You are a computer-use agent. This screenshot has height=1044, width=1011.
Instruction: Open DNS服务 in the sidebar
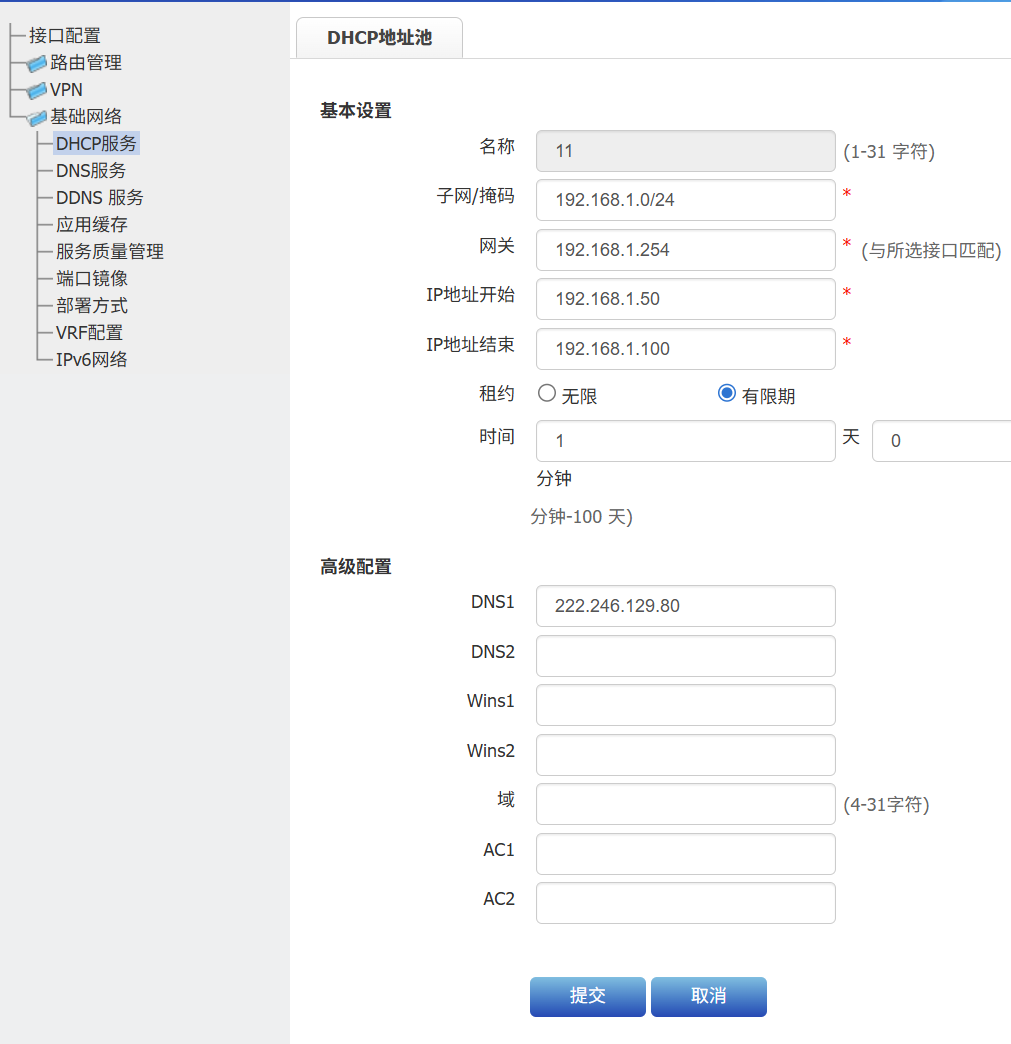[91, 170]
